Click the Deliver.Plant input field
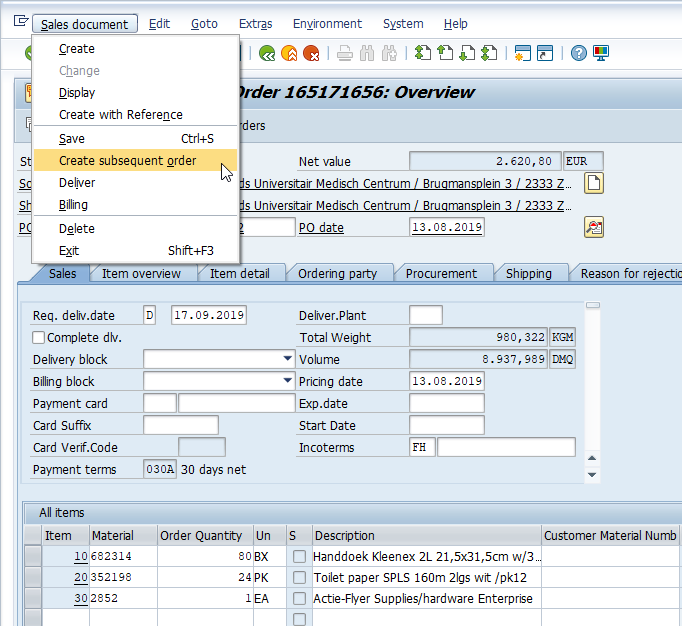This screenshot has width=682, height=626. tap(426, 315)
